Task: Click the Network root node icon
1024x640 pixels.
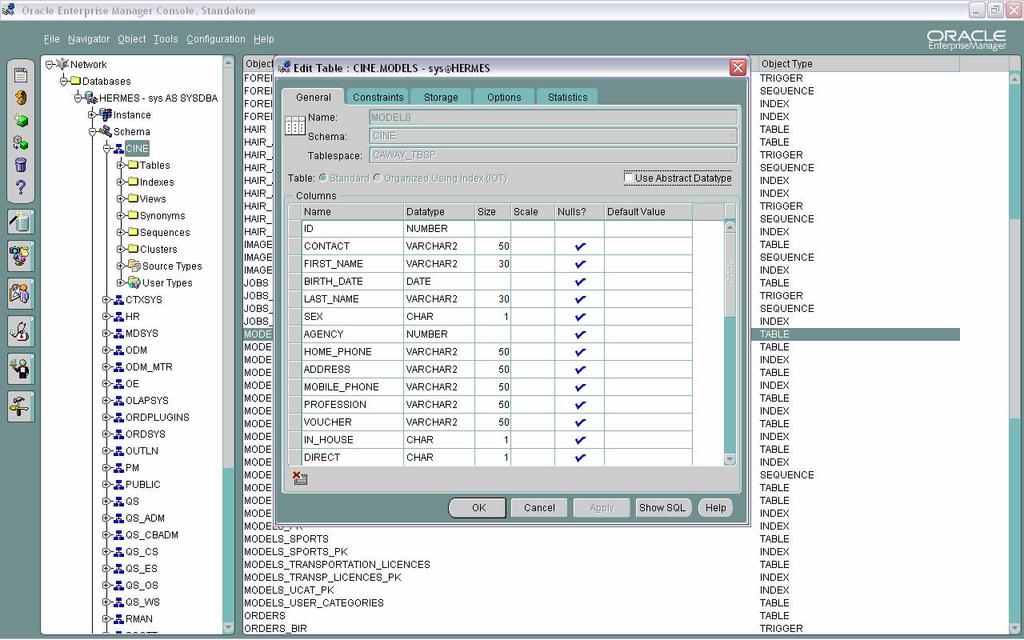Action: 62,63
